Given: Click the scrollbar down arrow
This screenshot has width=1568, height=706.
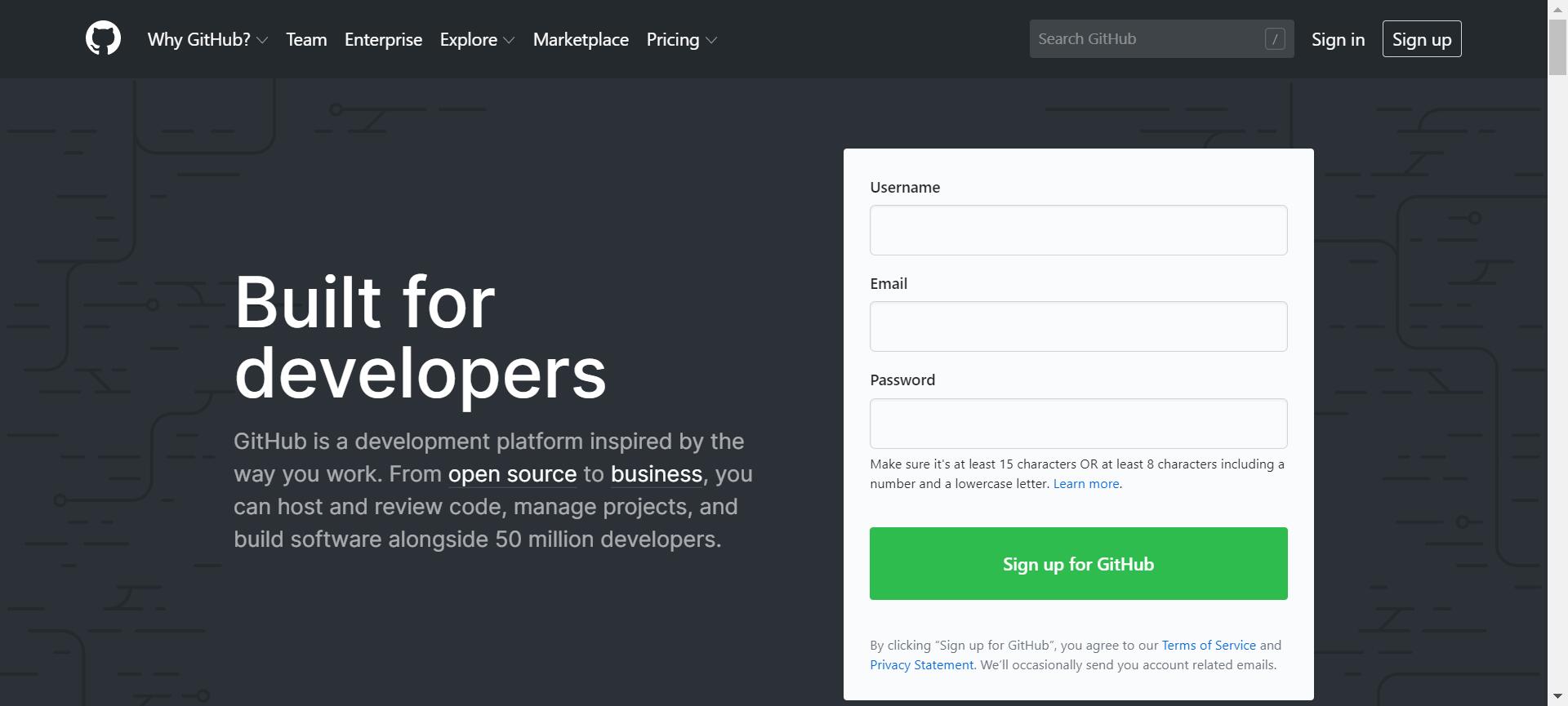Looking at the screenshot, I should (x=1557, y=697).
